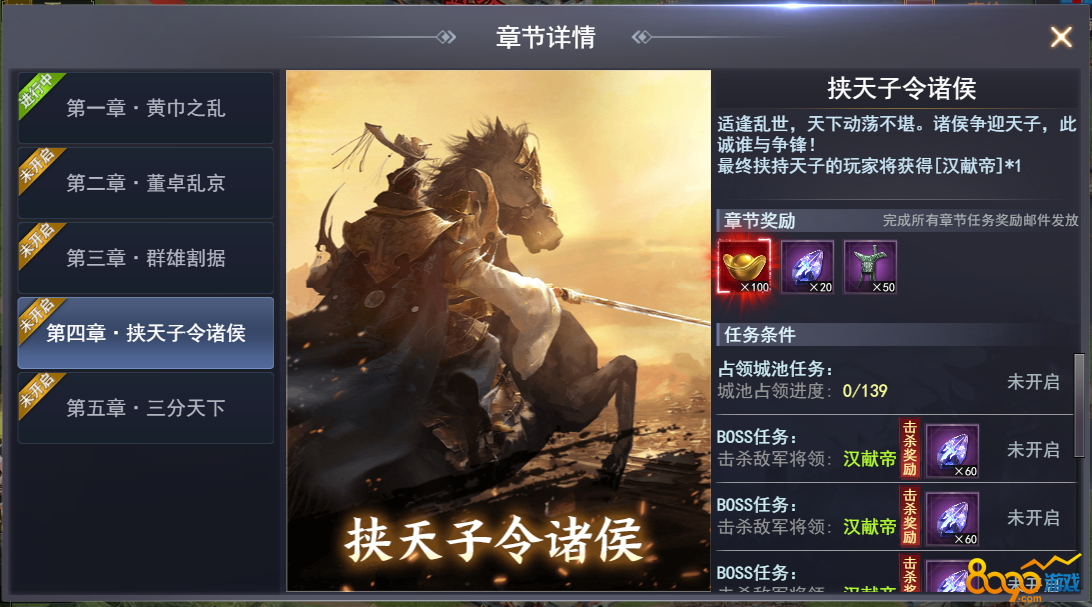The image size is (1092, 607).
Task: Open 第五章·三分天下 chapter
Action: pos(146,408)
